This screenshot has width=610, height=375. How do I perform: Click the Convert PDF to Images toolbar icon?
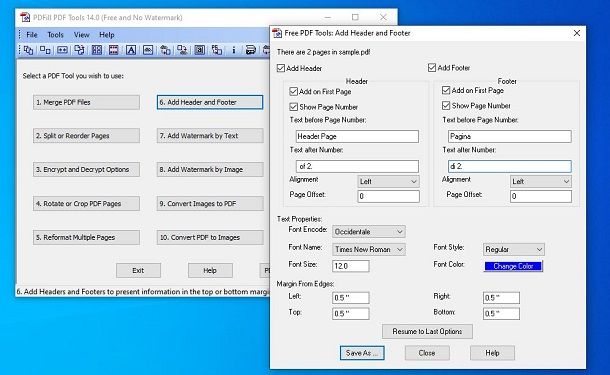[182, 50]
